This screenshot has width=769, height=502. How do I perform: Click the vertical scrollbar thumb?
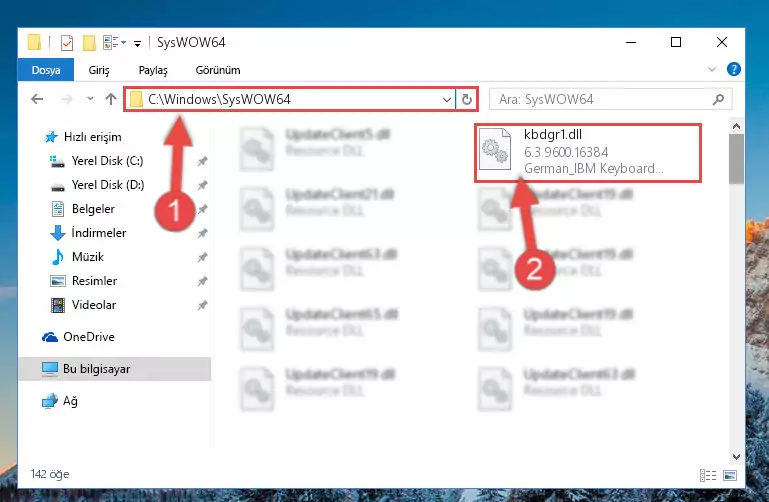pyautogui.click(x=736, y=159)
